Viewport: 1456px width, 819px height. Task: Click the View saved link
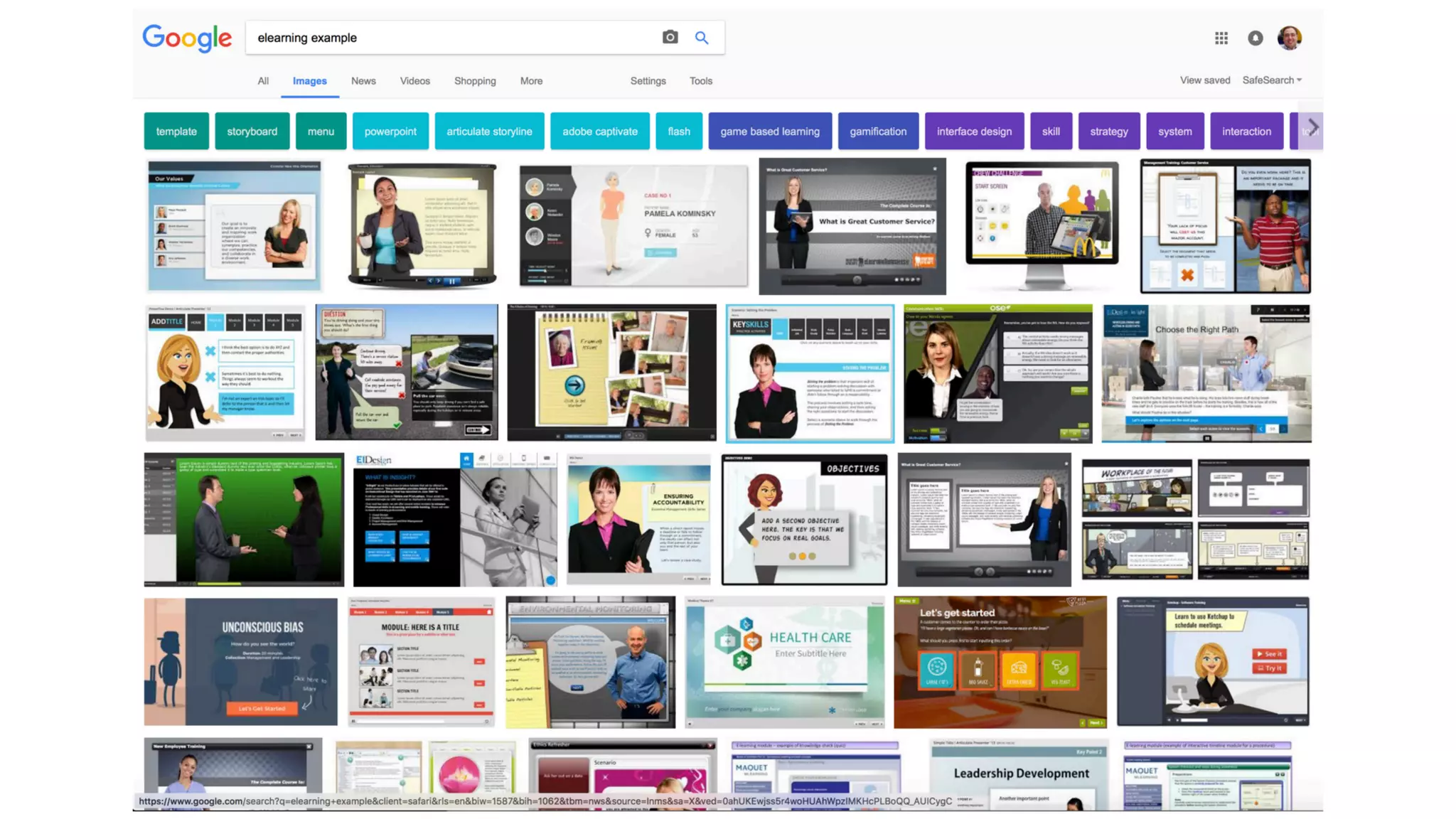coord(1204,80)
